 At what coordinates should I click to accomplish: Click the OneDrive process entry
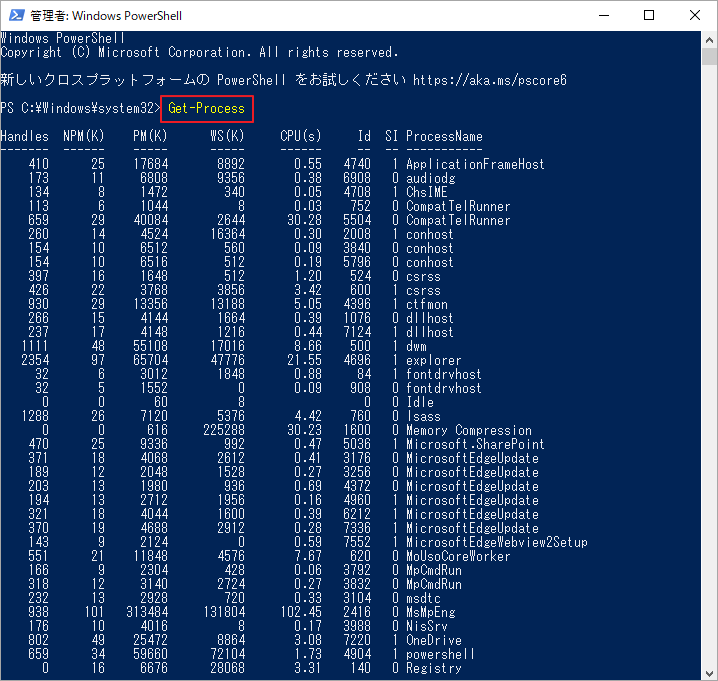(x=436, y=640)
